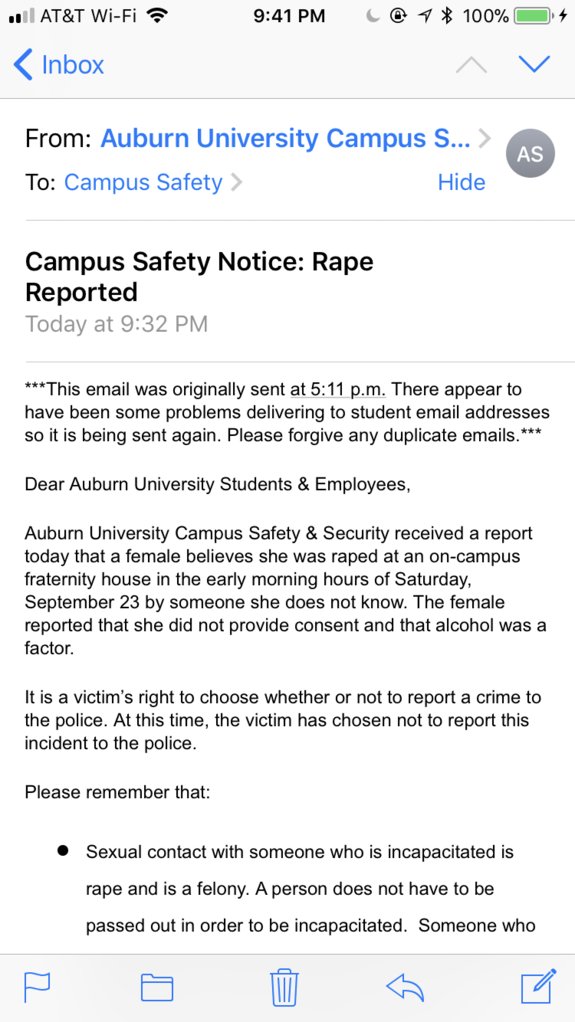Delete email with the trash icon
The width and height of the screenshot is (575, 1022).
coord(284,987)
